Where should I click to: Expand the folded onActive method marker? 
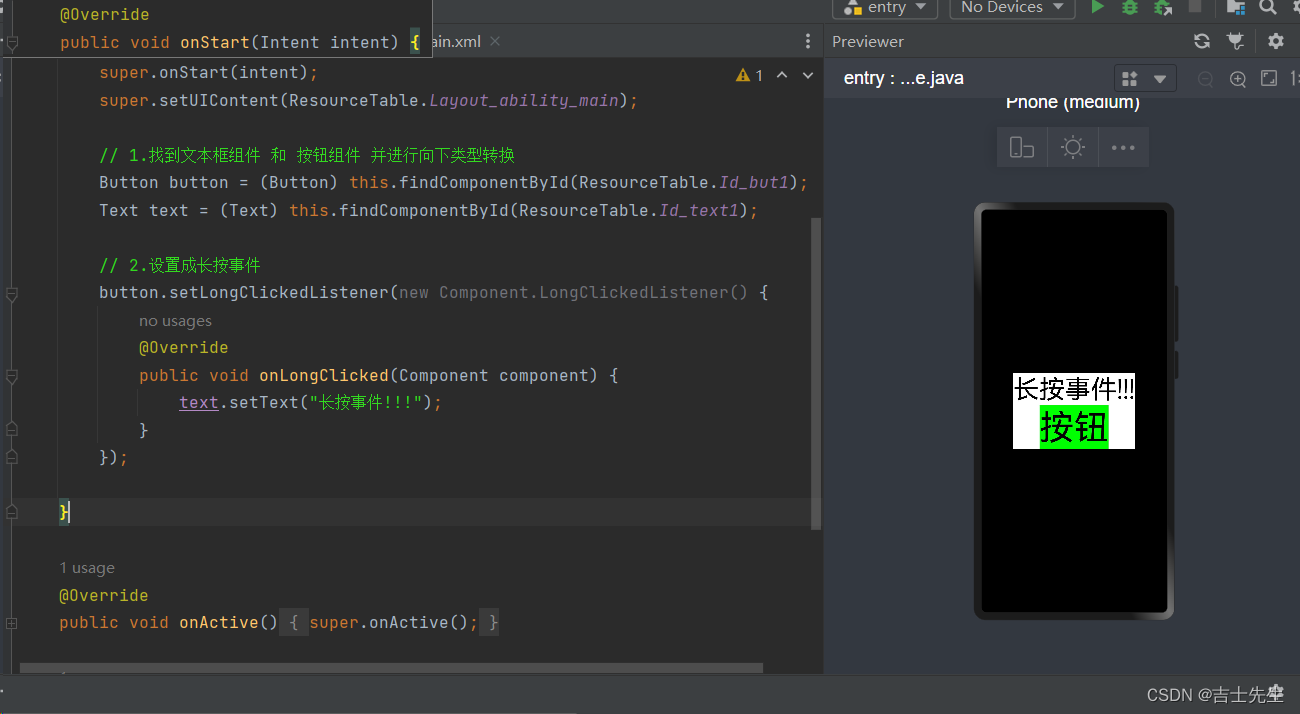tap(12, 623)
